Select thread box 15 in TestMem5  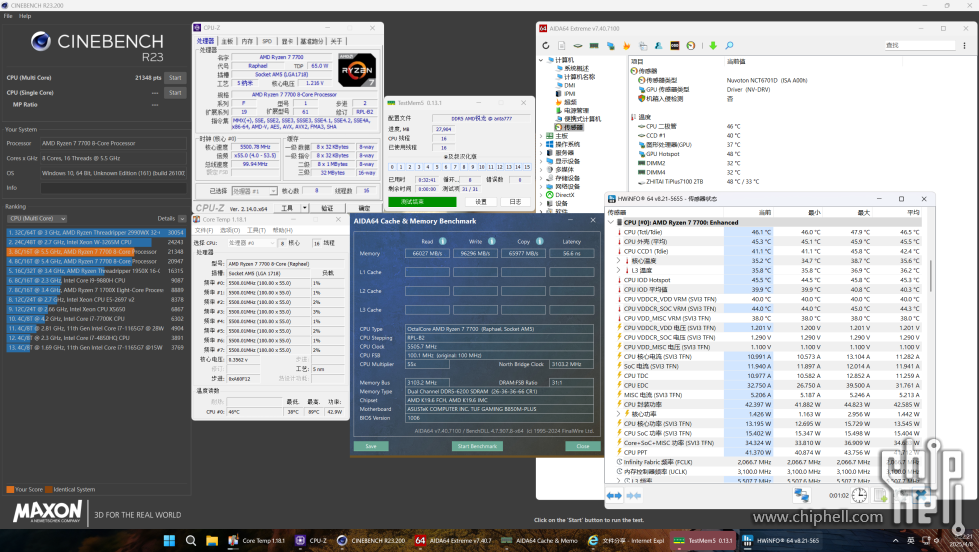(x=527, y=167)
